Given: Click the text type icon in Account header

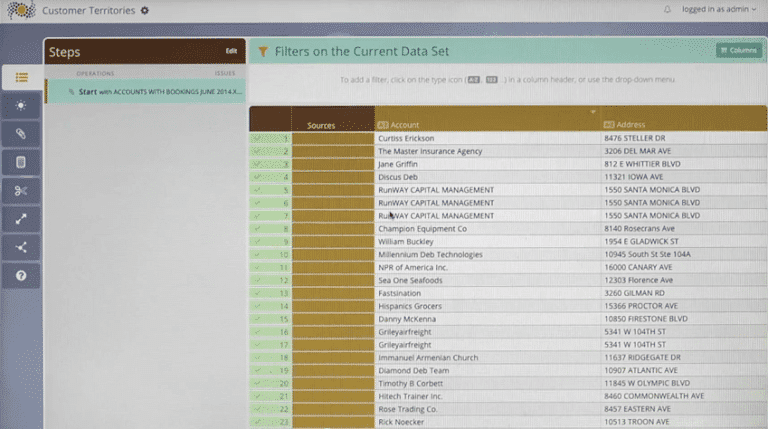Looking at the screenshot, I should [x=383, y=125].
